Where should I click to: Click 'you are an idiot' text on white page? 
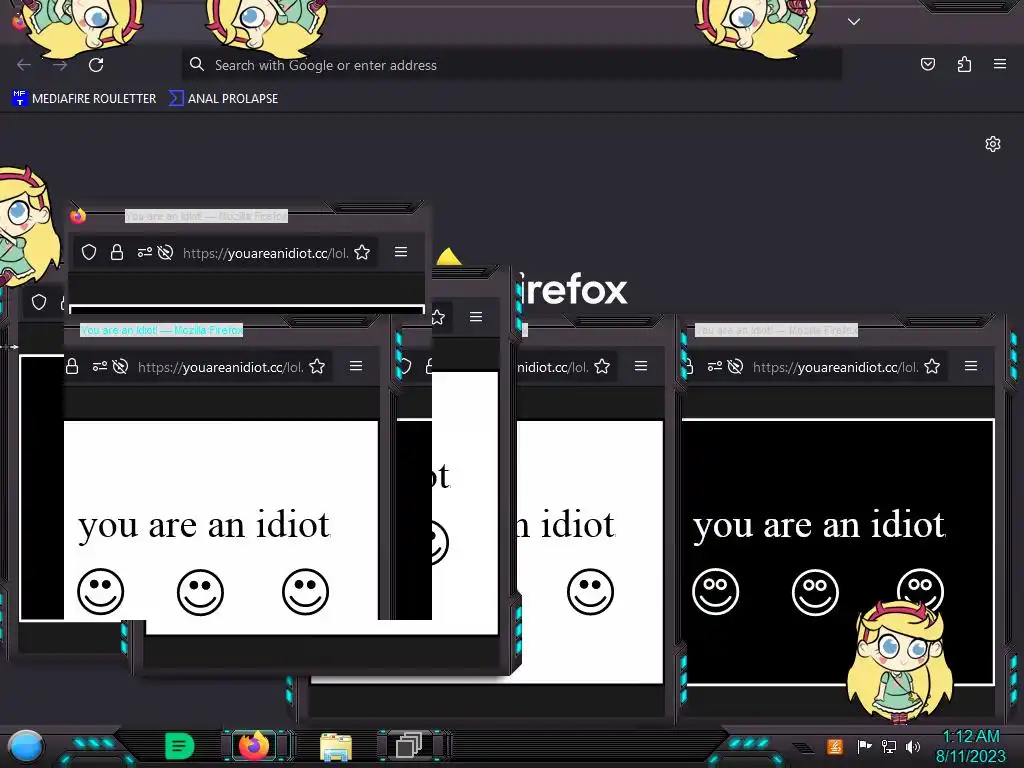pos(204,525)
